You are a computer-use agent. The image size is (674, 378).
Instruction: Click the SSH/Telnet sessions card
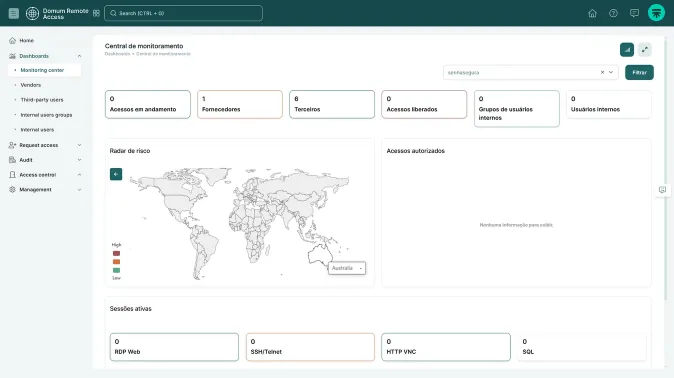tap(310, 347)
